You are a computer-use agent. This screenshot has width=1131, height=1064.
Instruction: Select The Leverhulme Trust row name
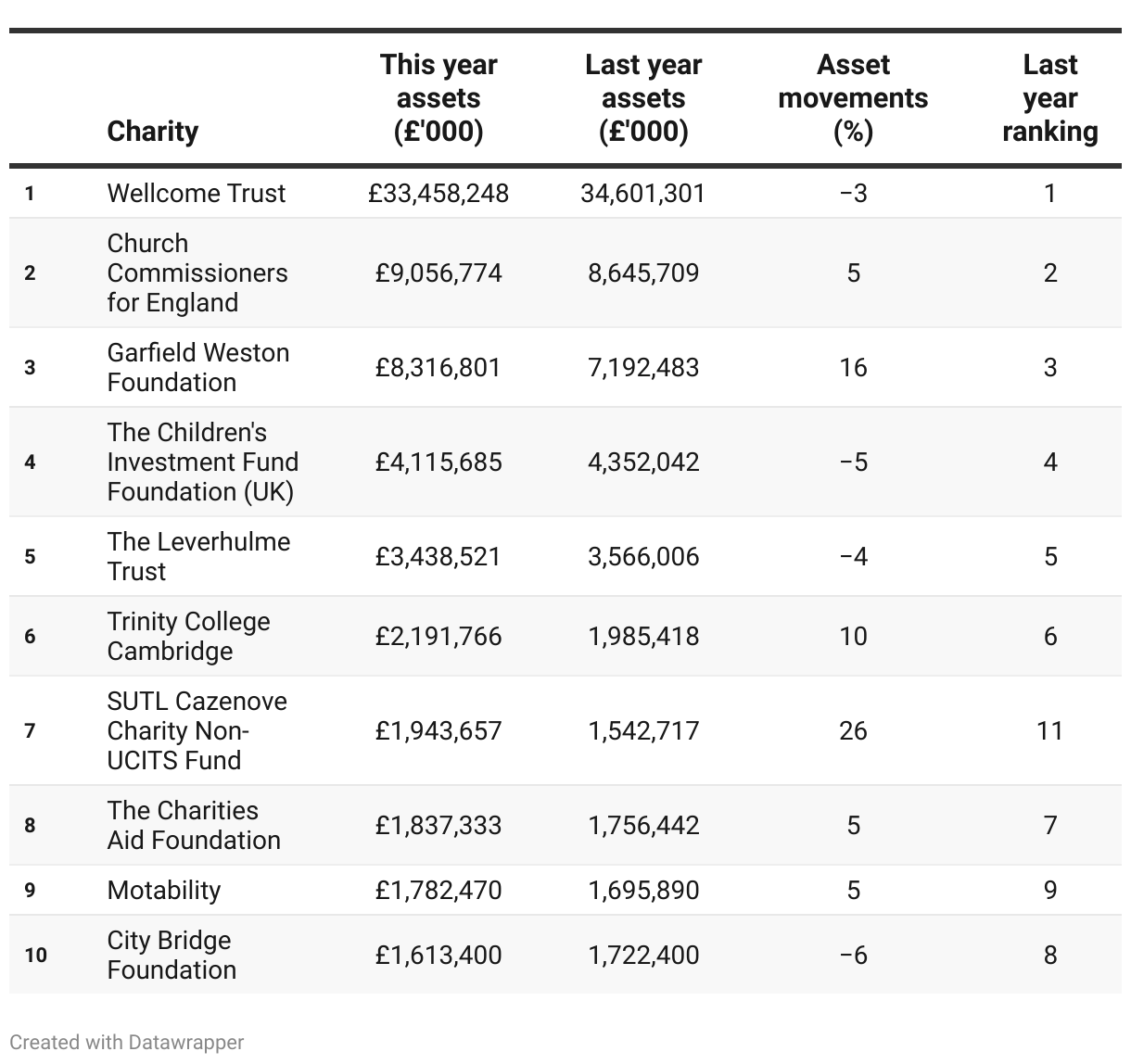click(x=198, y=556)
